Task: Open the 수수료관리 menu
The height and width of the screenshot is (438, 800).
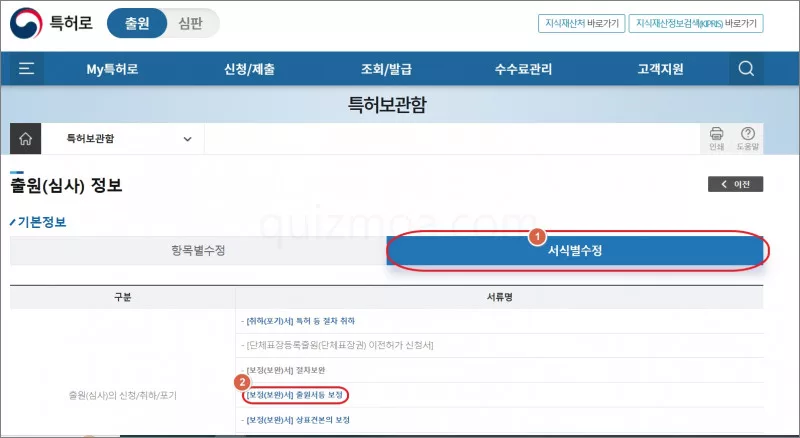Action: pos(523,69)
